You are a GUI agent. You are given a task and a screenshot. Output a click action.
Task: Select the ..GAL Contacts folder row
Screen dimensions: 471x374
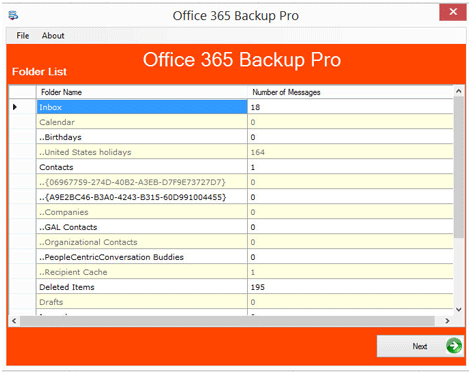click(x=142, y=227)
